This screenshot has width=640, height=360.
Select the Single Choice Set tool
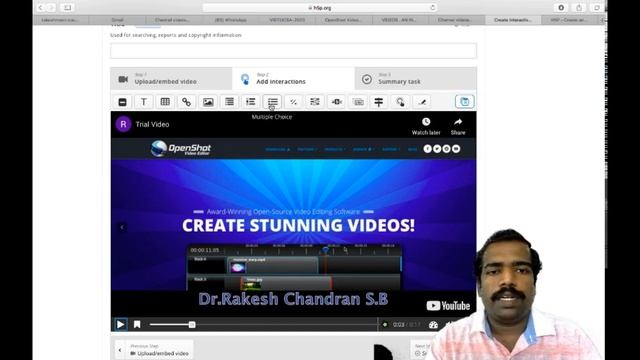[x=251, y=102]
